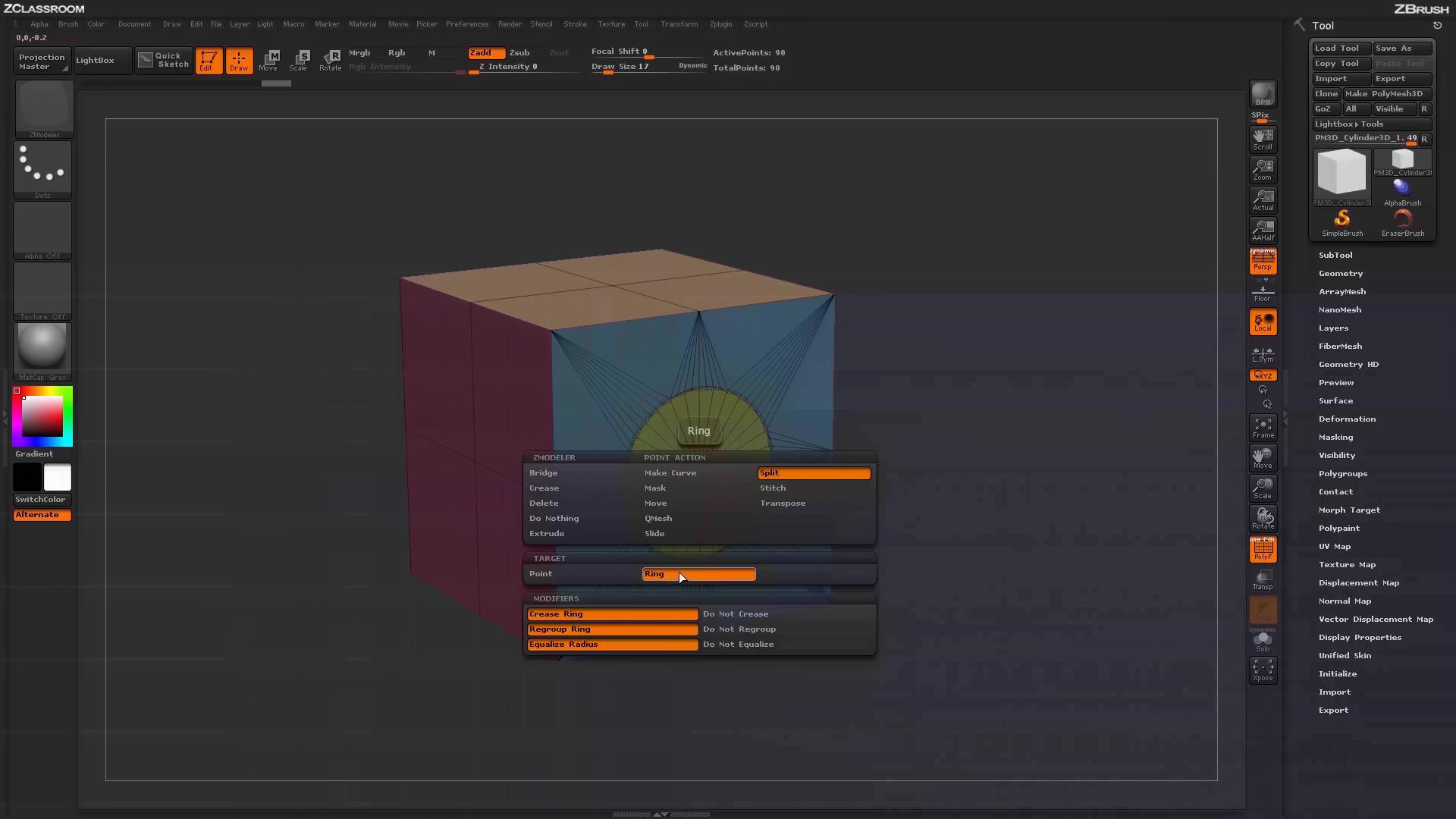
Task: Click the Edit mode icon
Action: pyautogui.click(x=209, y=61)
